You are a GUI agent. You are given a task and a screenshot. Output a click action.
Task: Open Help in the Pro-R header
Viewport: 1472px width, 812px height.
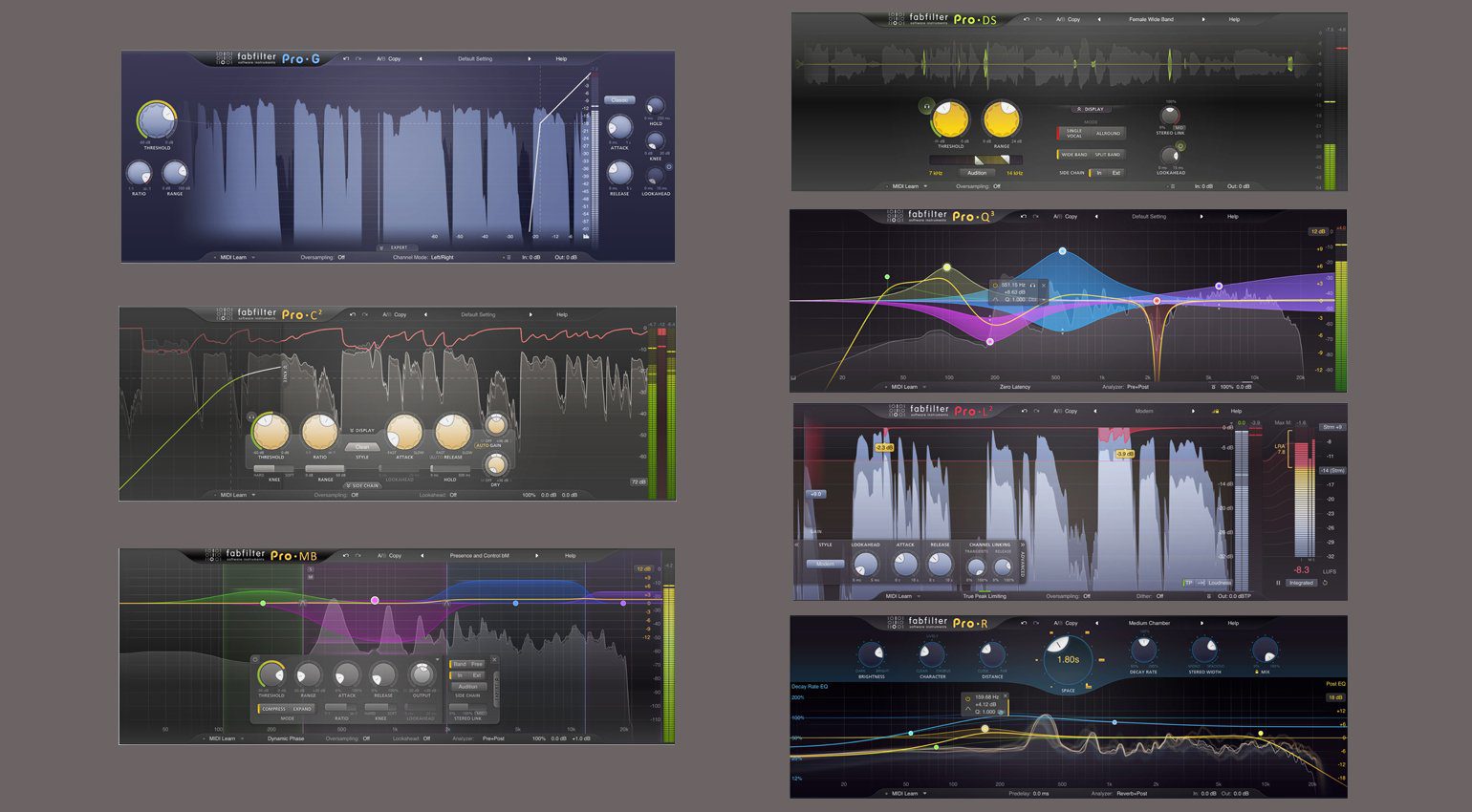[1233, 621]
